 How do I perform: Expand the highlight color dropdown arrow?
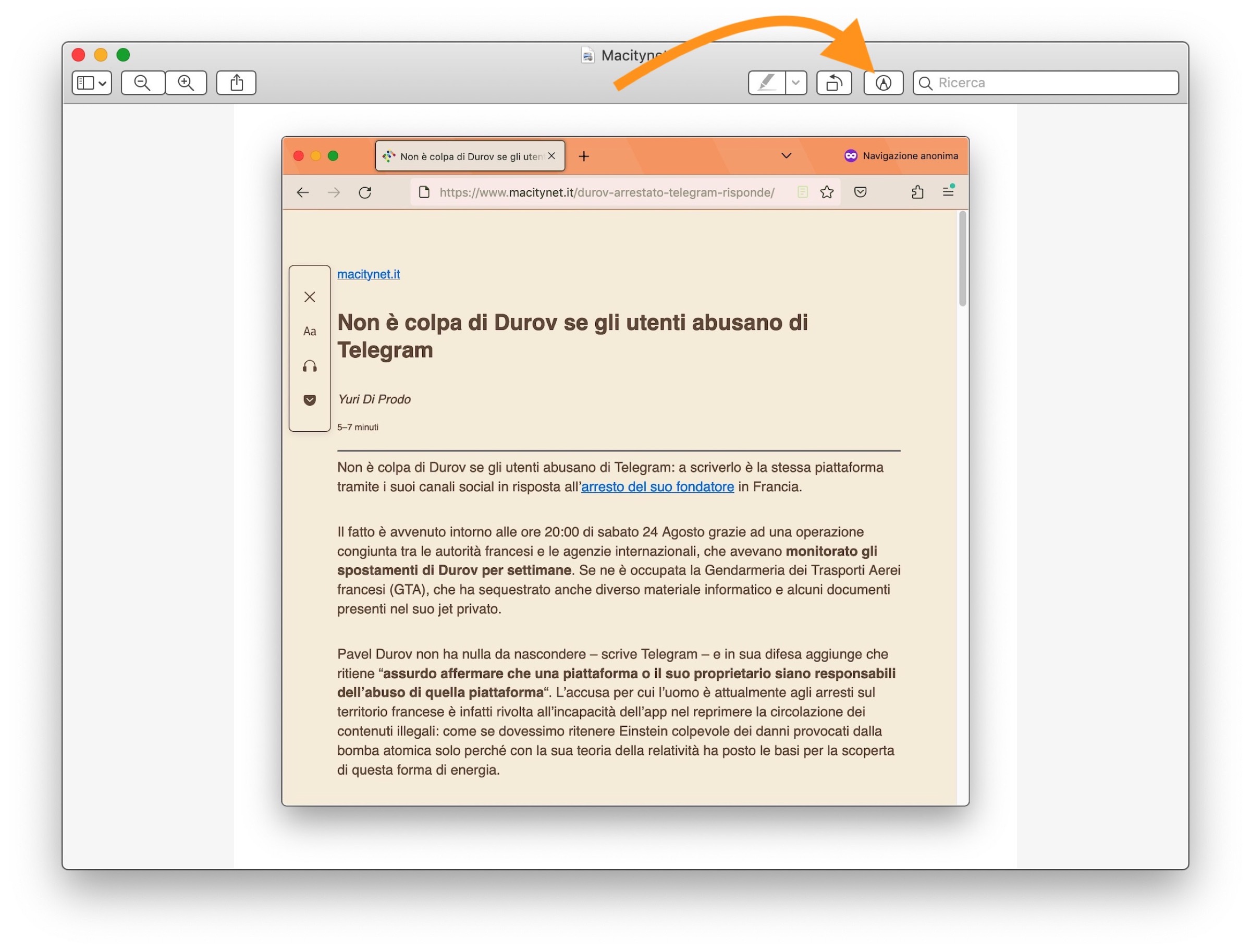coord(795,83)
